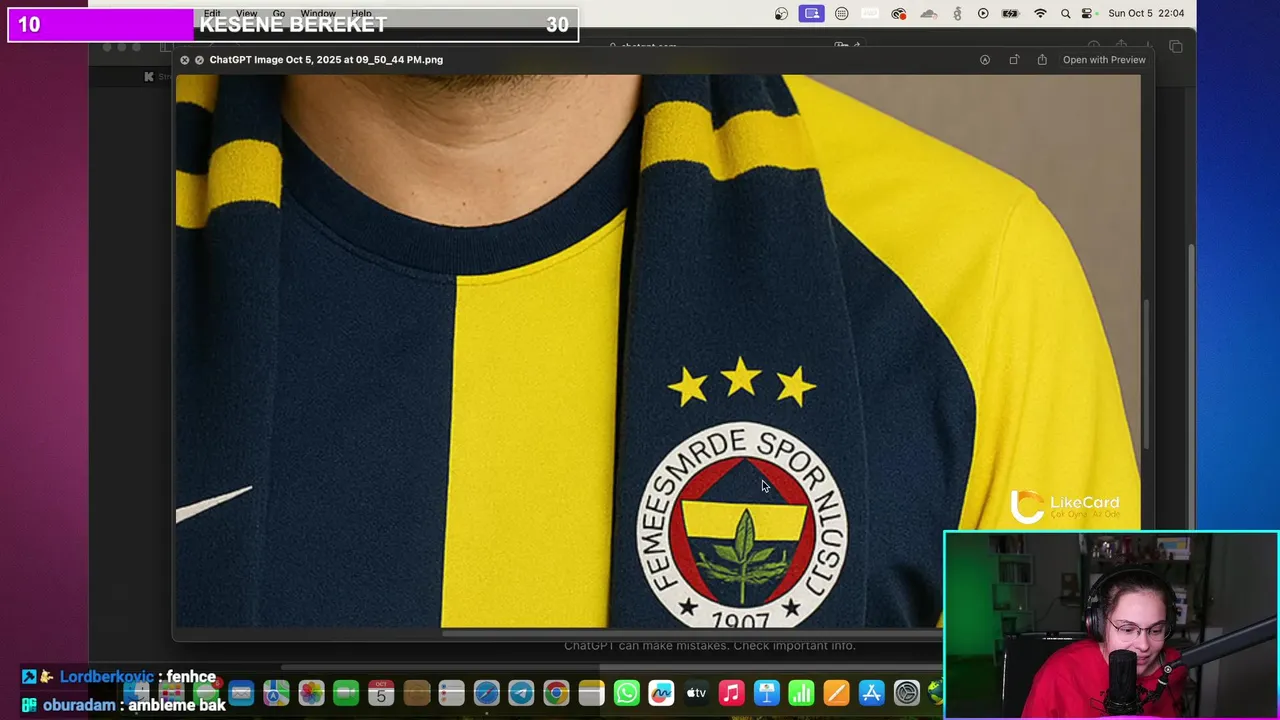1280x720 pixels.
Task: Click Sun Oct 5 22:04 clock
Action: pos(1146,14)
